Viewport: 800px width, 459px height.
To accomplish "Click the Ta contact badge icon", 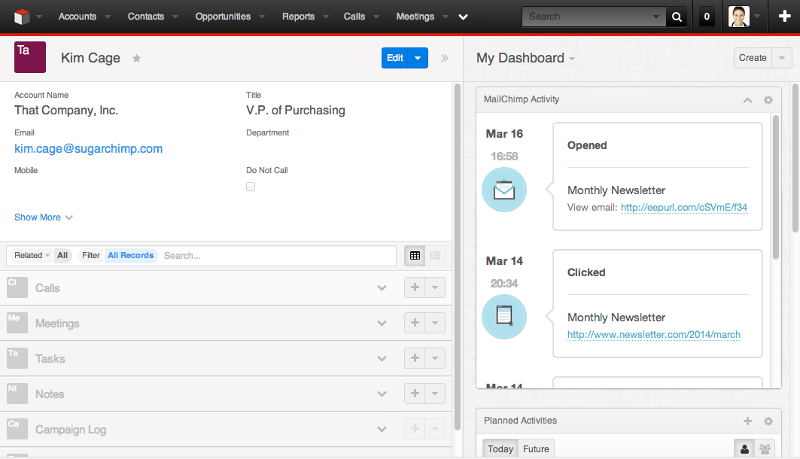I will 30,57.
